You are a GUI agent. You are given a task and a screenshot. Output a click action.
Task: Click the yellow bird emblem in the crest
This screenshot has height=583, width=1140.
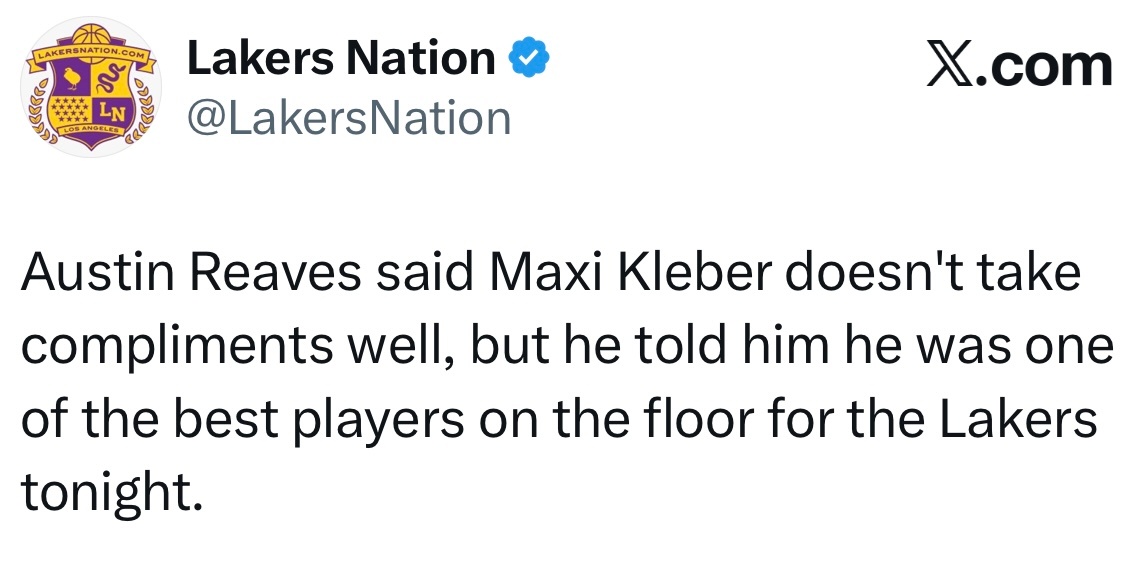tap(73, 79)
